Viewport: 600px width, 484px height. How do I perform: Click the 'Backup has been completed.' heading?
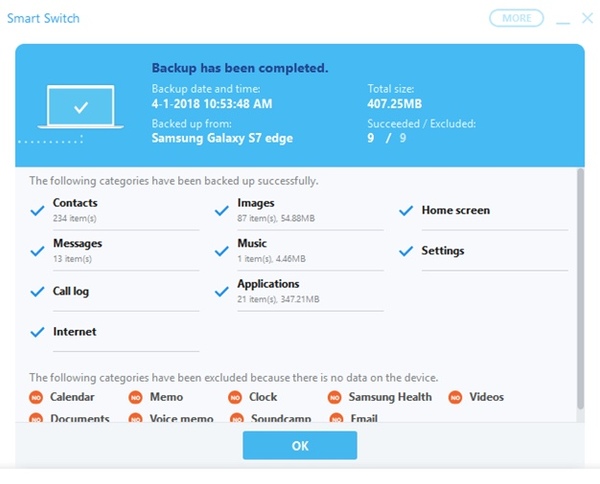[x=240, y=68]
